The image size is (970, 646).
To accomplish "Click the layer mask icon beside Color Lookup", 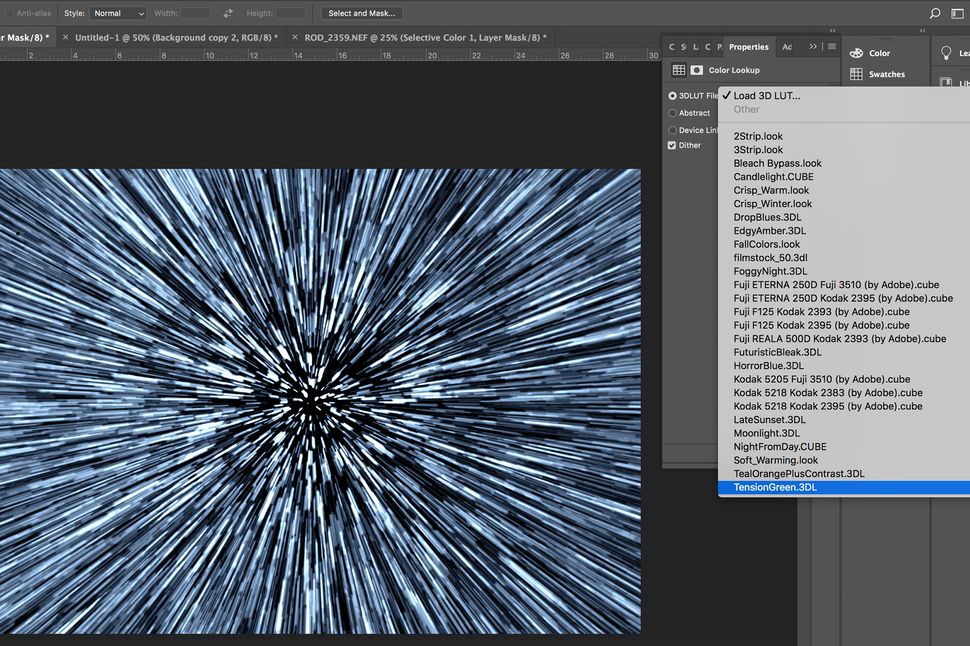I will coord(697,70).
